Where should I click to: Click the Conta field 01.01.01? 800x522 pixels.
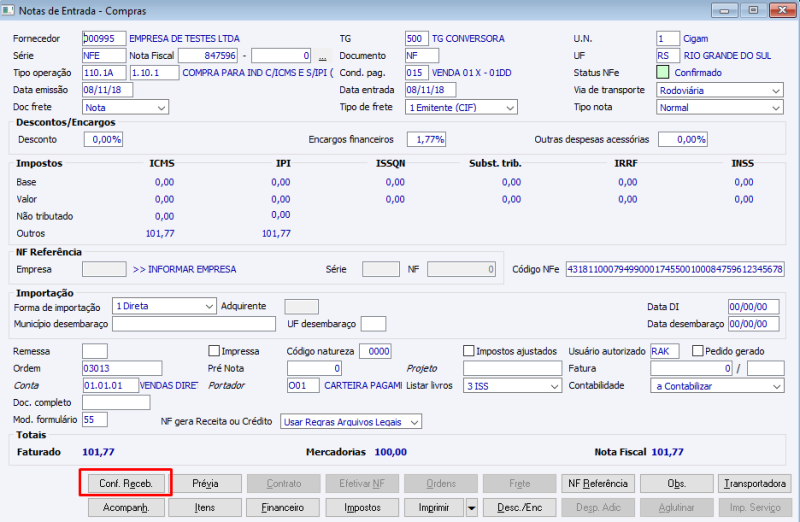(110, 386)
